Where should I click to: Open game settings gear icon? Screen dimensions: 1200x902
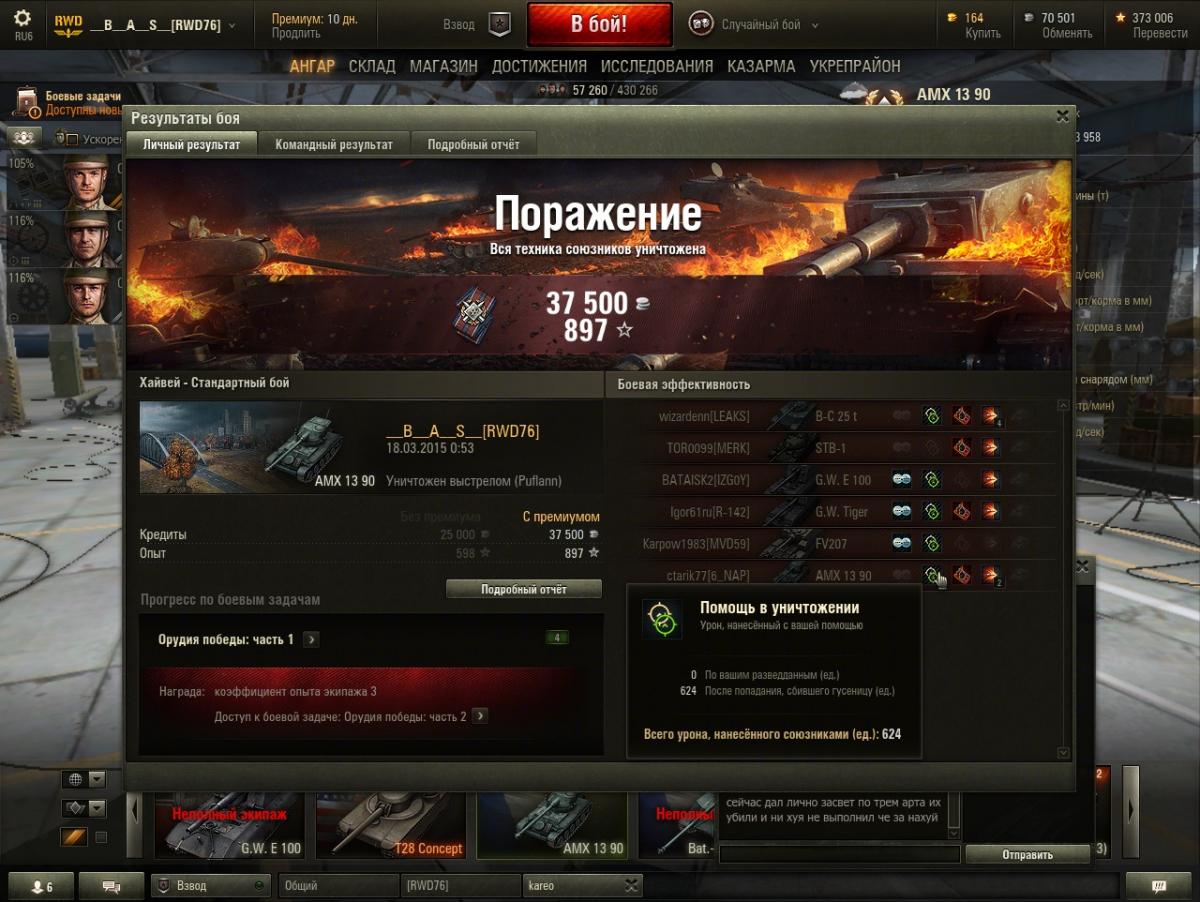[x=22, y=19]
